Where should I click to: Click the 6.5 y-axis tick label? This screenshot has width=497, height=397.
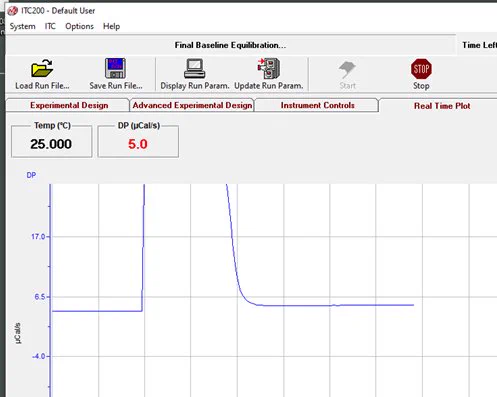39,297
